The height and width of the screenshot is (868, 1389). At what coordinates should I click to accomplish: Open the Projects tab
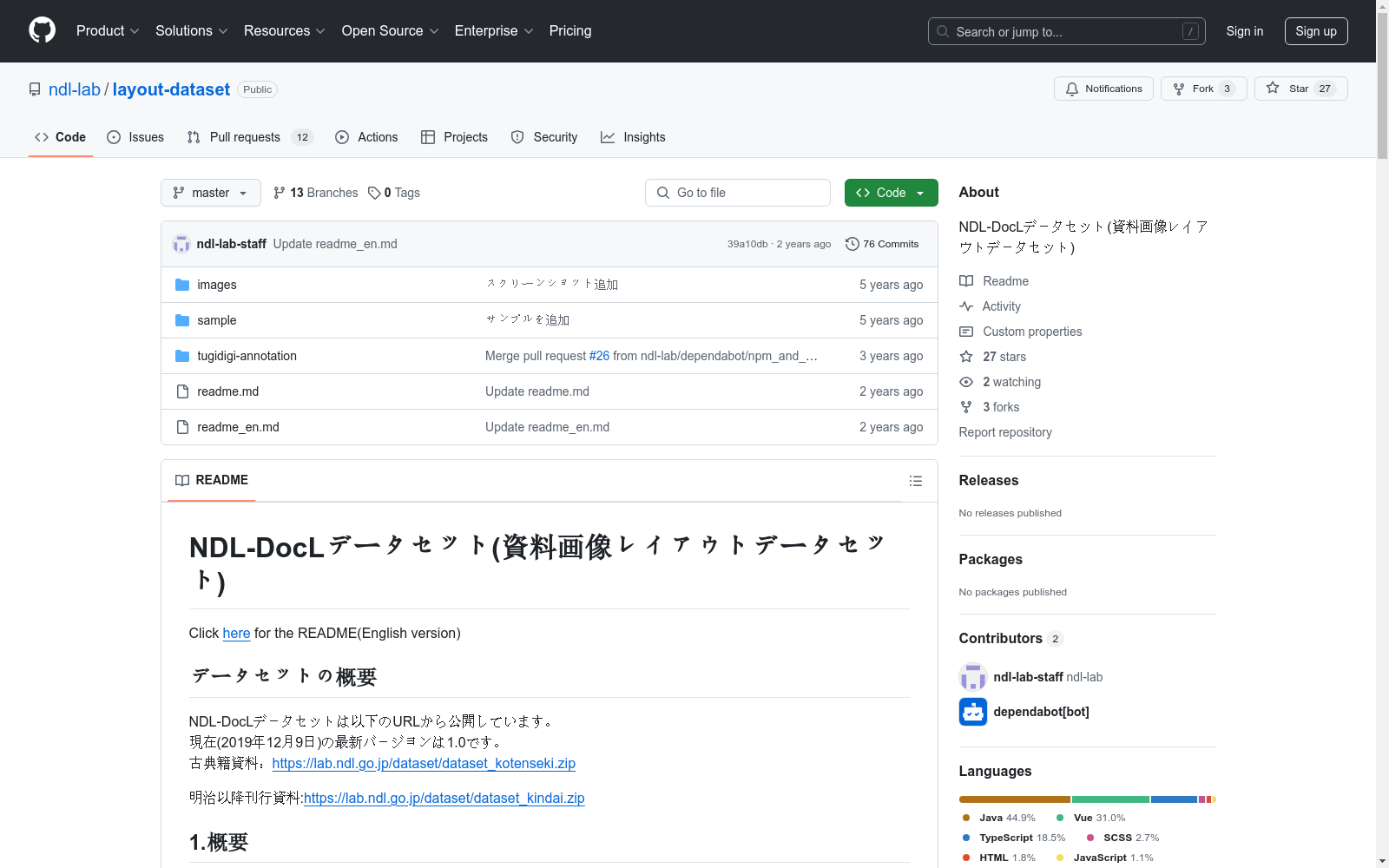[x=454, y=137]
